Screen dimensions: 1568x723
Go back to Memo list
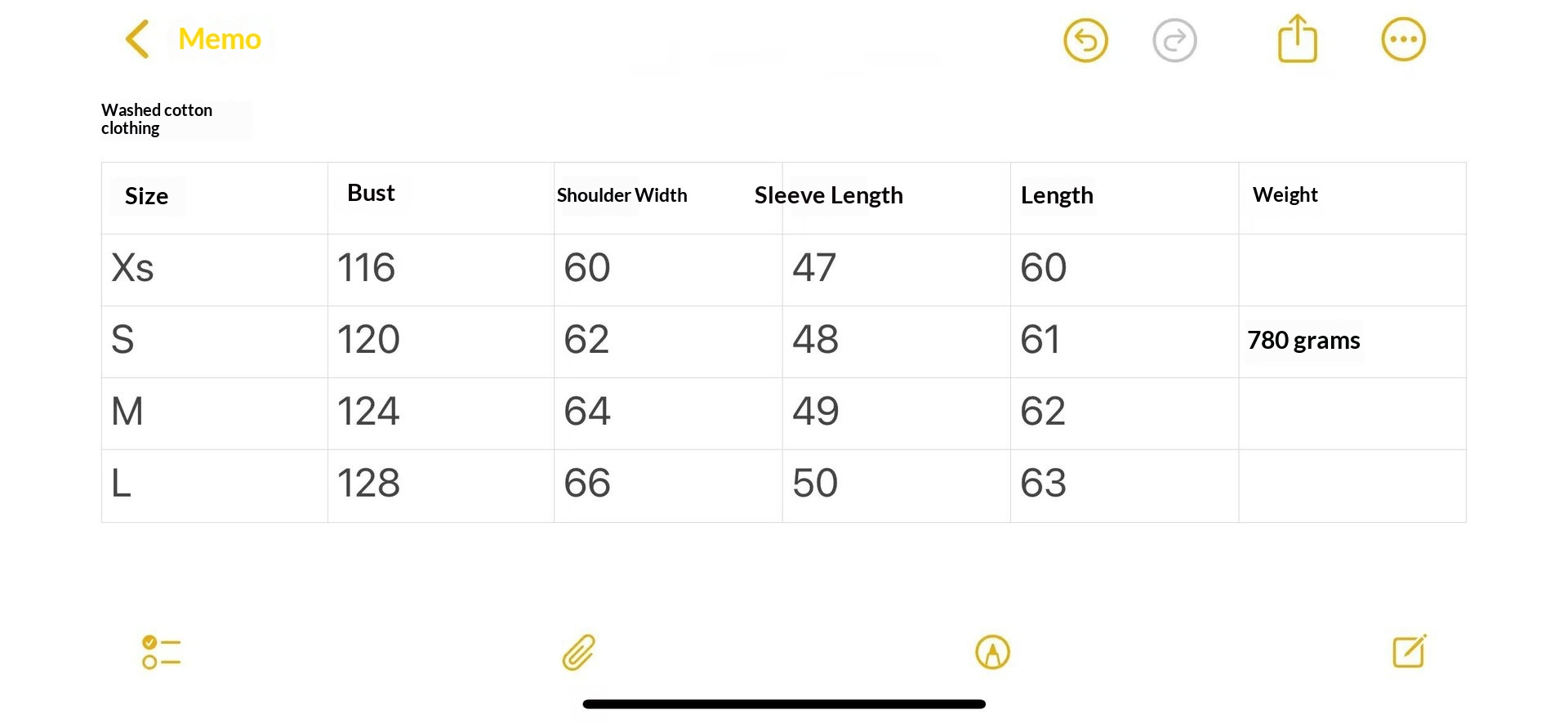(x=219, y=39)
